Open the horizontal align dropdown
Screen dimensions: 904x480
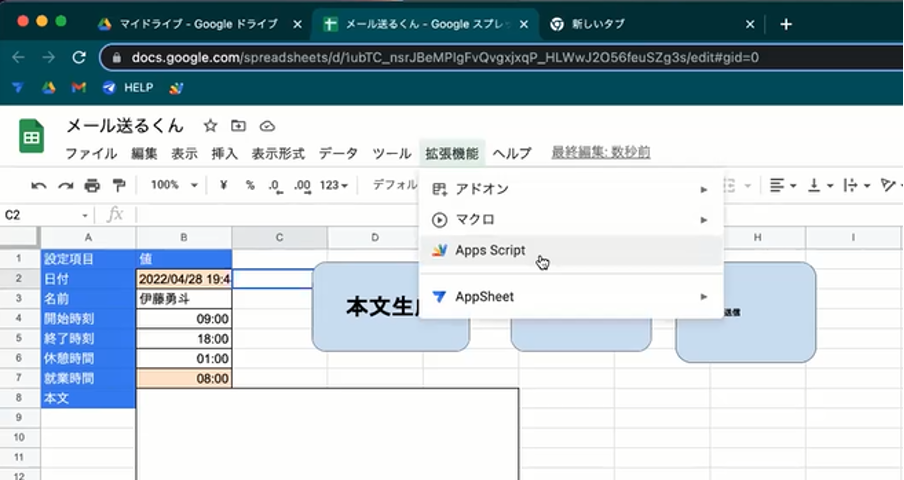[x=783, y=186]
